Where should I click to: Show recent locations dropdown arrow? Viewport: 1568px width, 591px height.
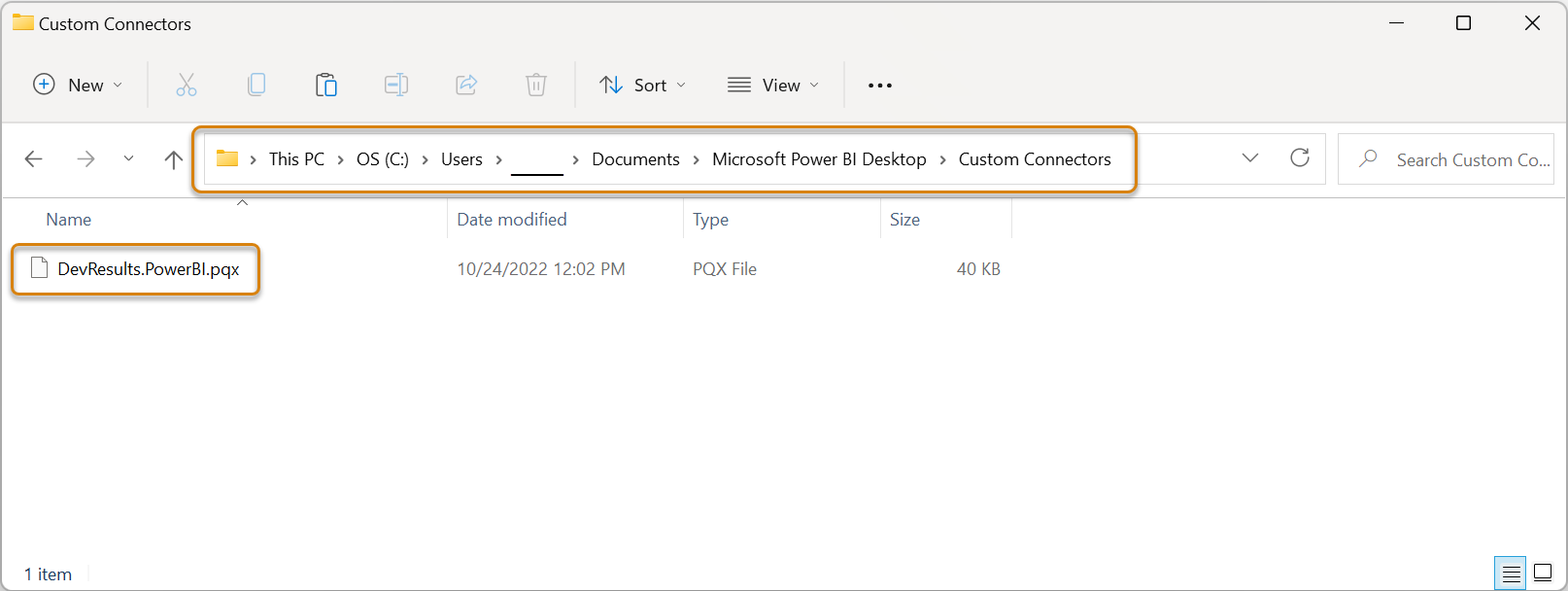click(128, 159)
